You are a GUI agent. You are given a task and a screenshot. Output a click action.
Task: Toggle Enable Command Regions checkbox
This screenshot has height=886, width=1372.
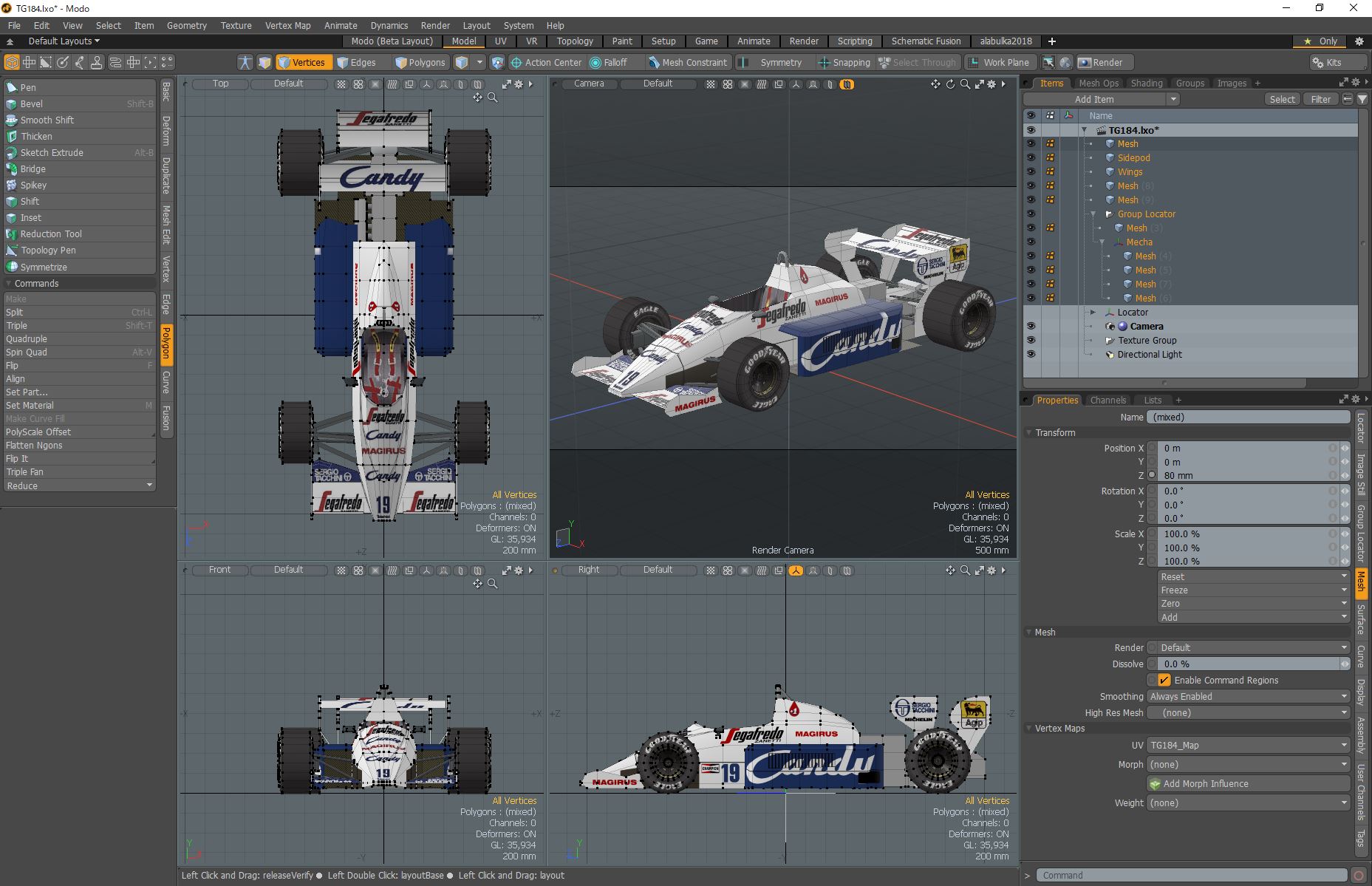click(1164, 680)
